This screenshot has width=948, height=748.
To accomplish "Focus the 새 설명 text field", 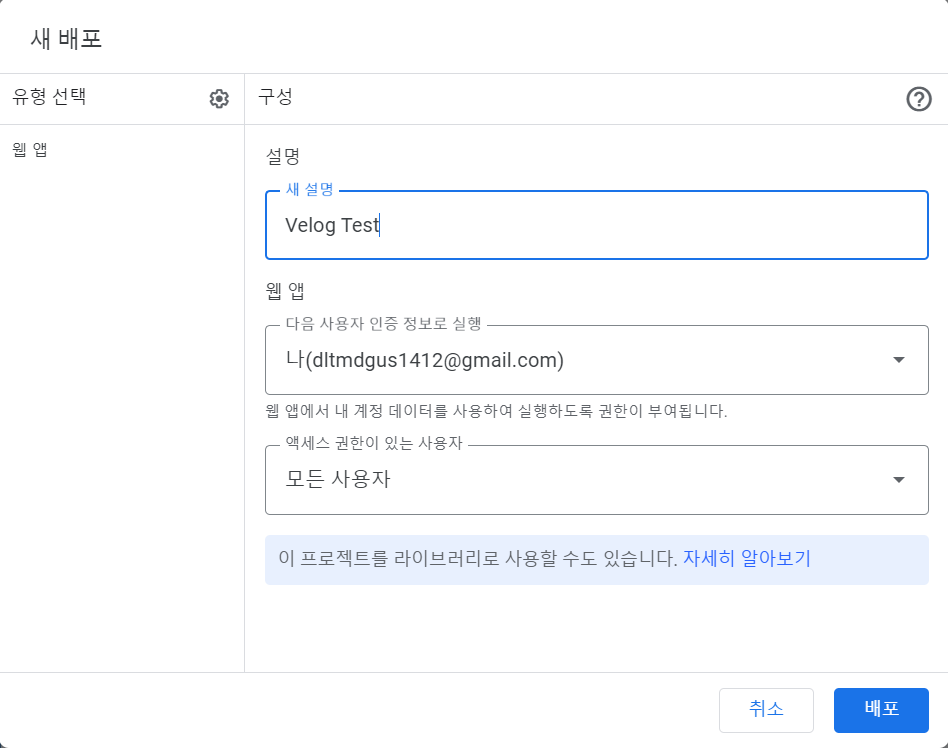I will coord(596,225).
